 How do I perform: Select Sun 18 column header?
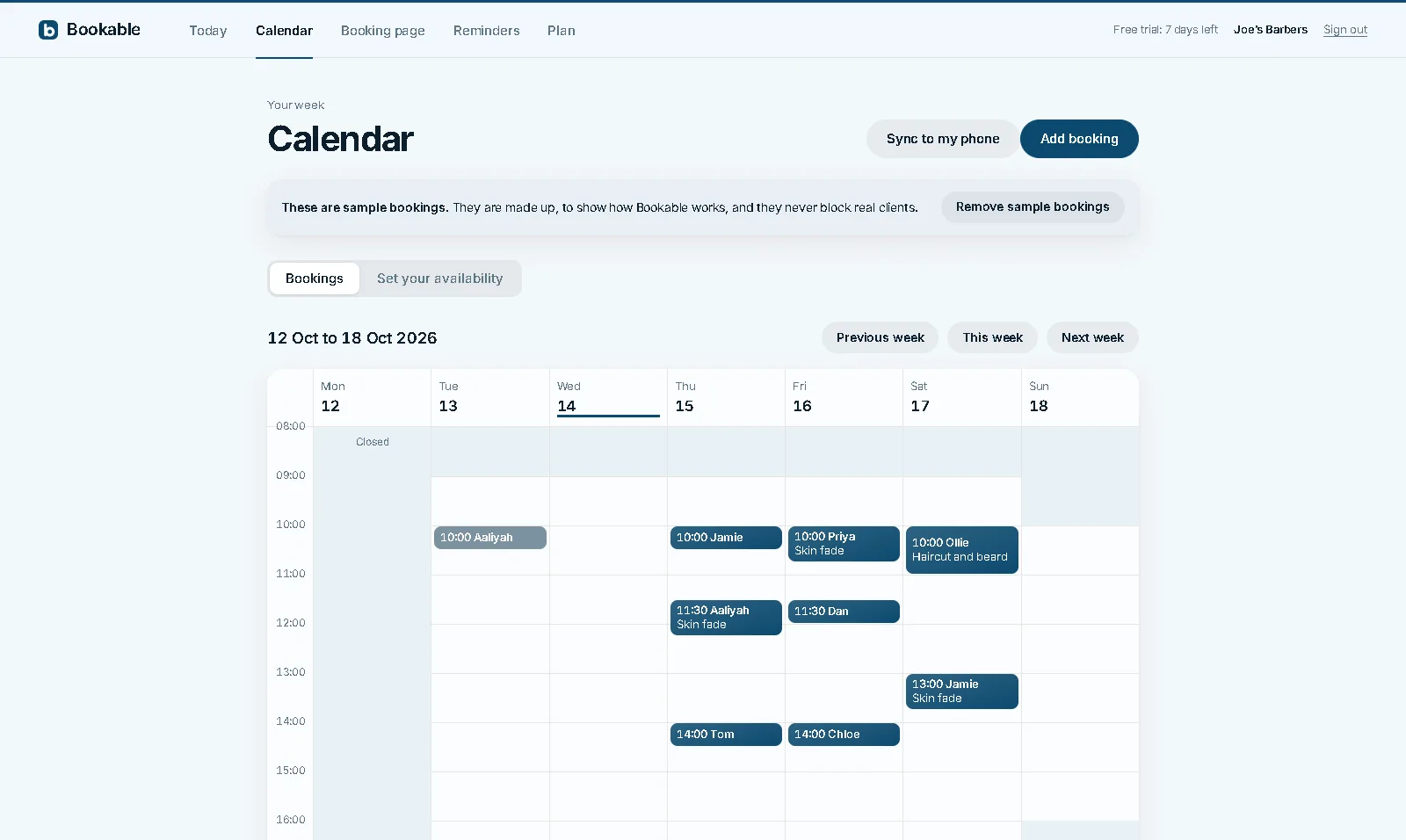1080,398
